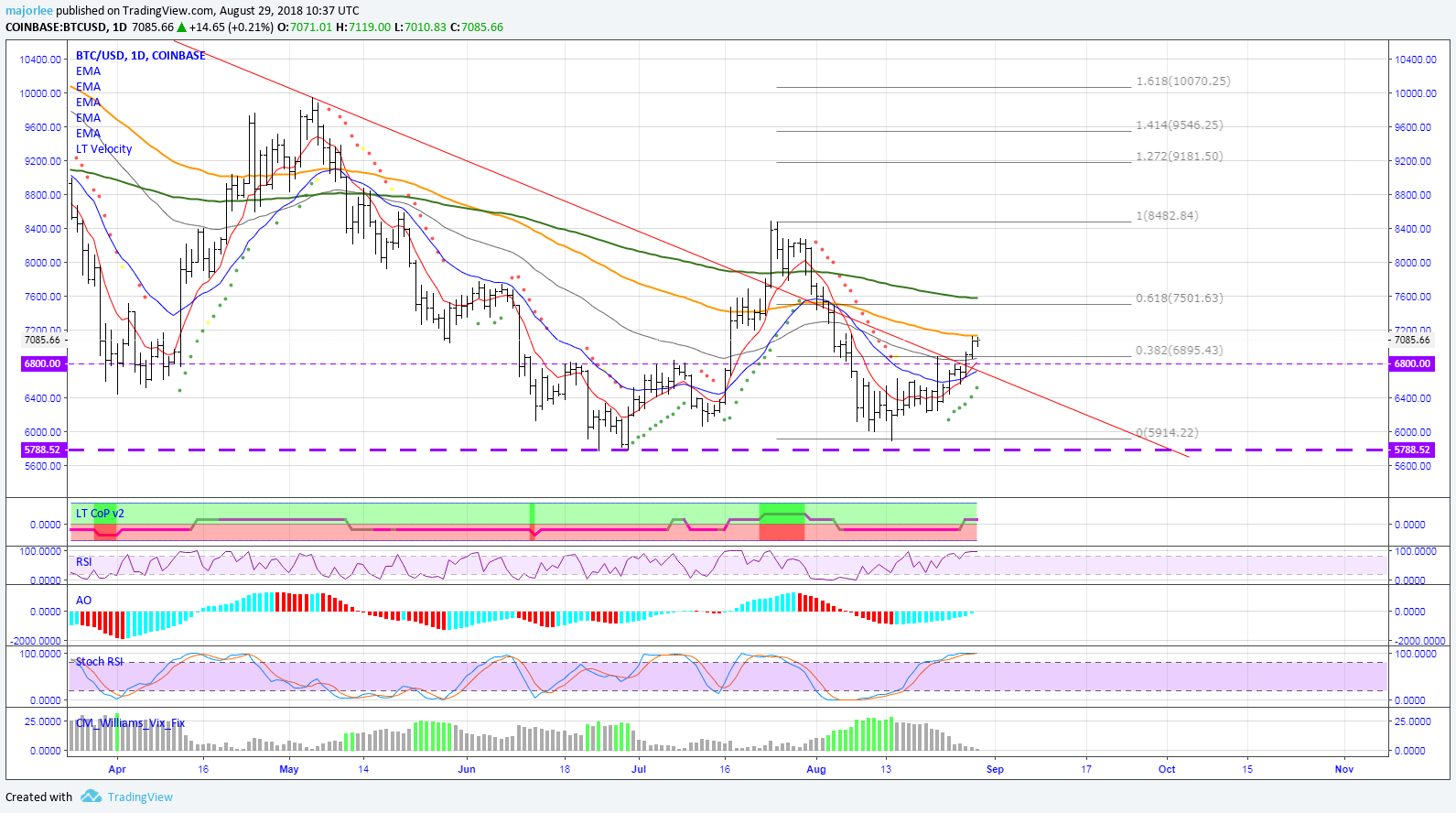Select the RSI indicator pane label

pyautogui.click(x=84, y=562)
